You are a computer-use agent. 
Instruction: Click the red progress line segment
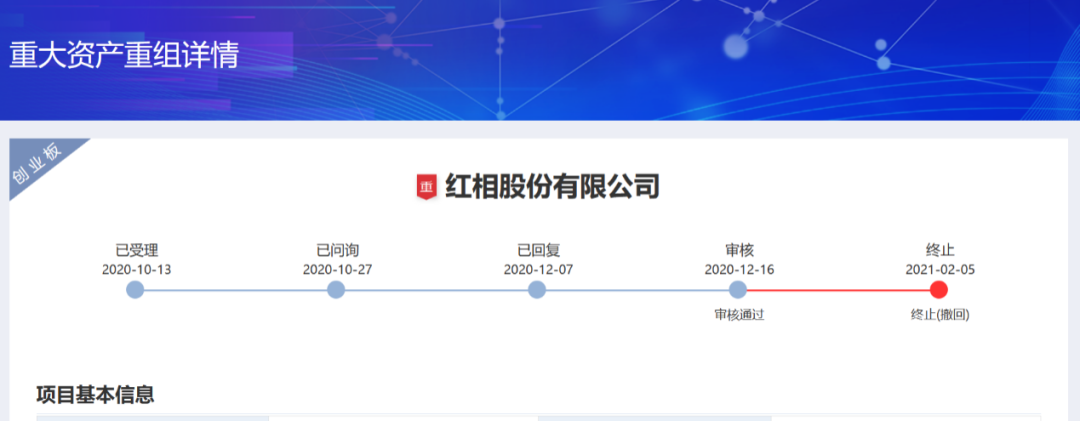838,290
